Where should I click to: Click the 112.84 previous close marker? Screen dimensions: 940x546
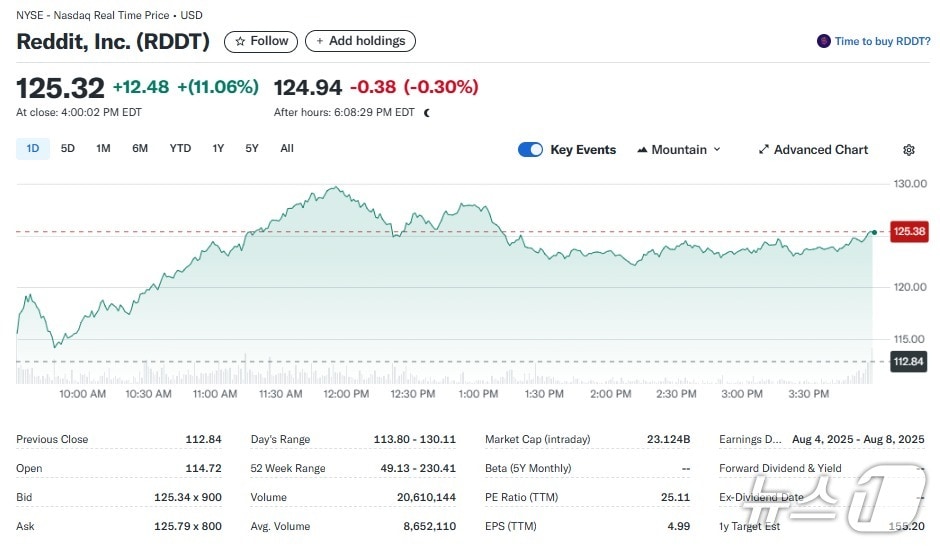click(909, 362)
